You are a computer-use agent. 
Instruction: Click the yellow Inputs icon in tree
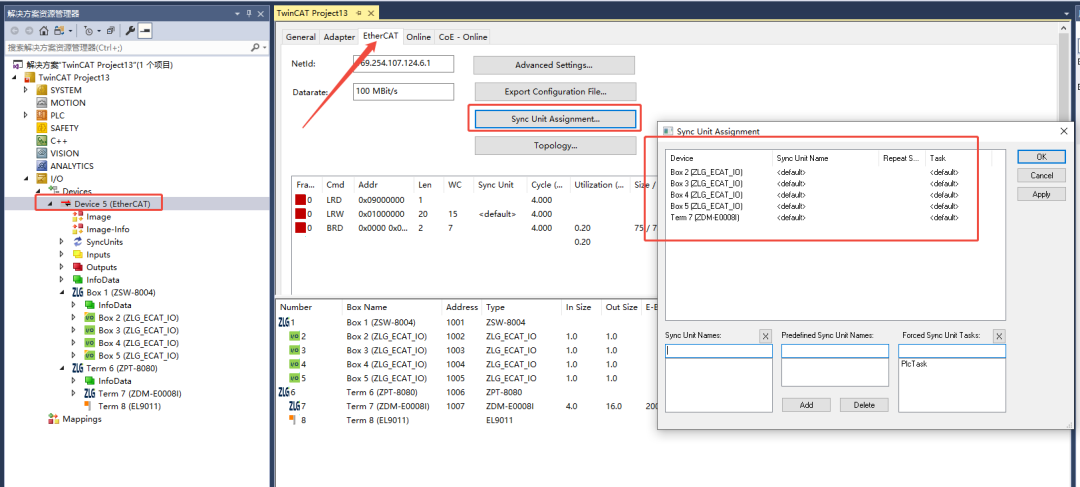coord(78,254)
